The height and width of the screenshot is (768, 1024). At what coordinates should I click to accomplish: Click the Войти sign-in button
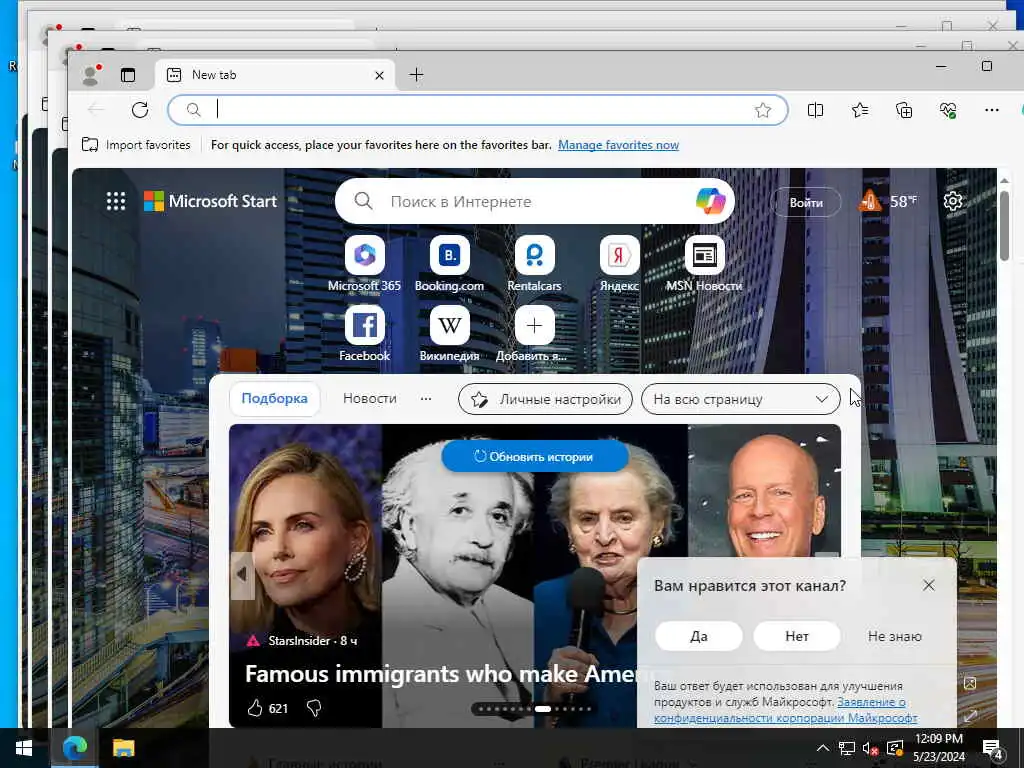coord(806,202)
